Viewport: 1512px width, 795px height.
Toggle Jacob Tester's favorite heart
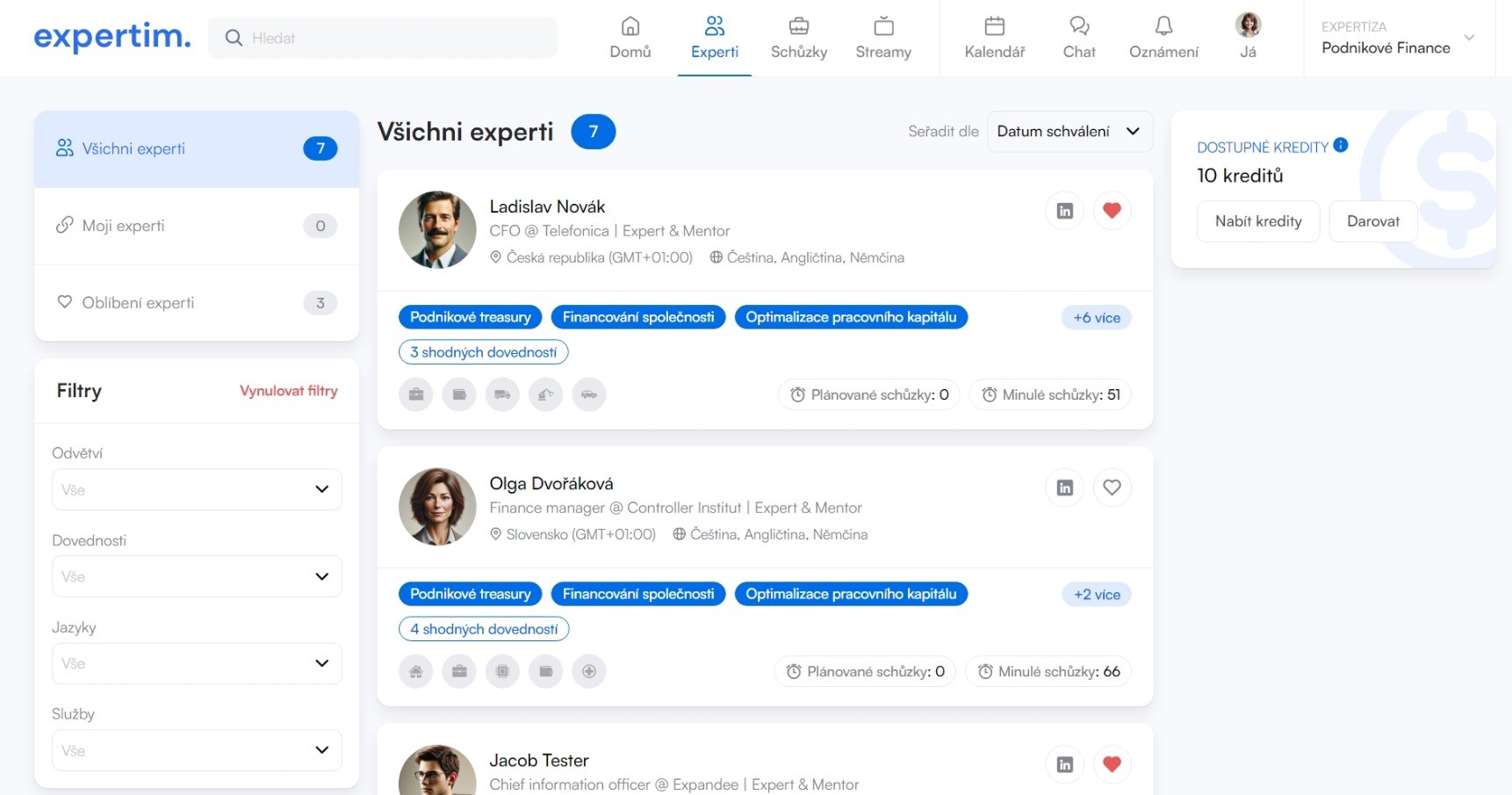(x=1112, y=764)
